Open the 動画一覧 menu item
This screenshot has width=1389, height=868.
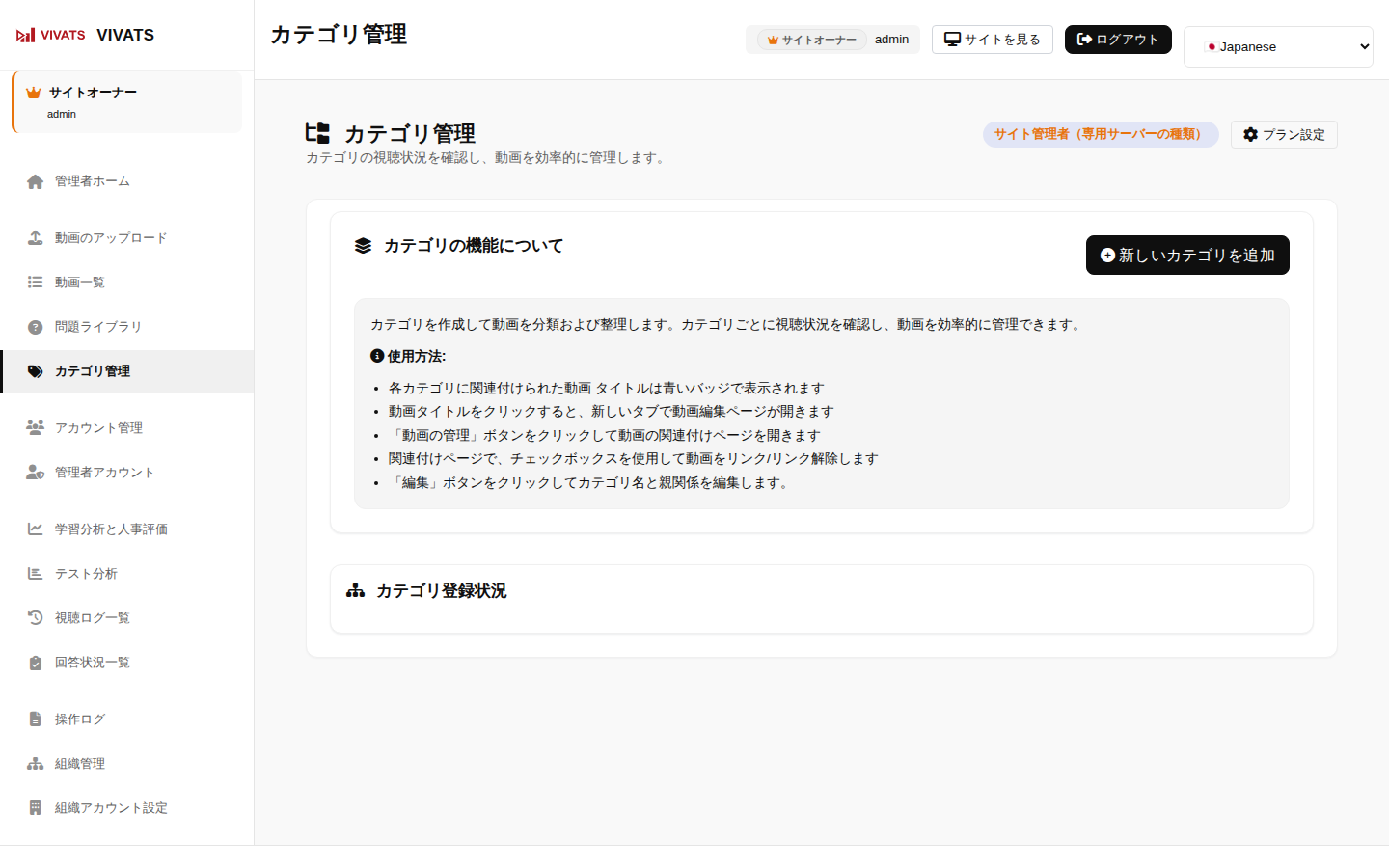pos(127,283)
